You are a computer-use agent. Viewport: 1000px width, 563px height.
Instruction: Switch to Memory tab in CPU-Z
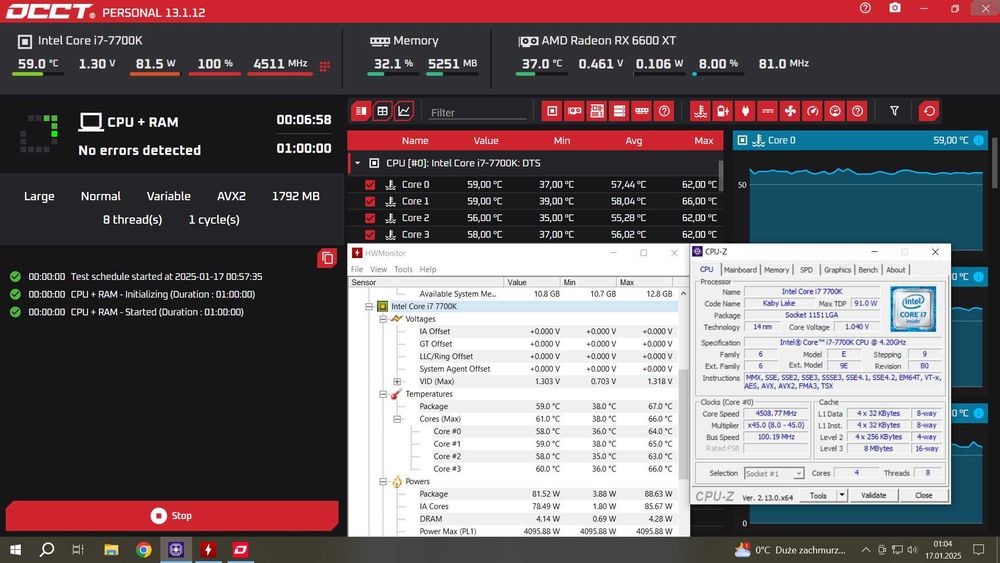776,270
